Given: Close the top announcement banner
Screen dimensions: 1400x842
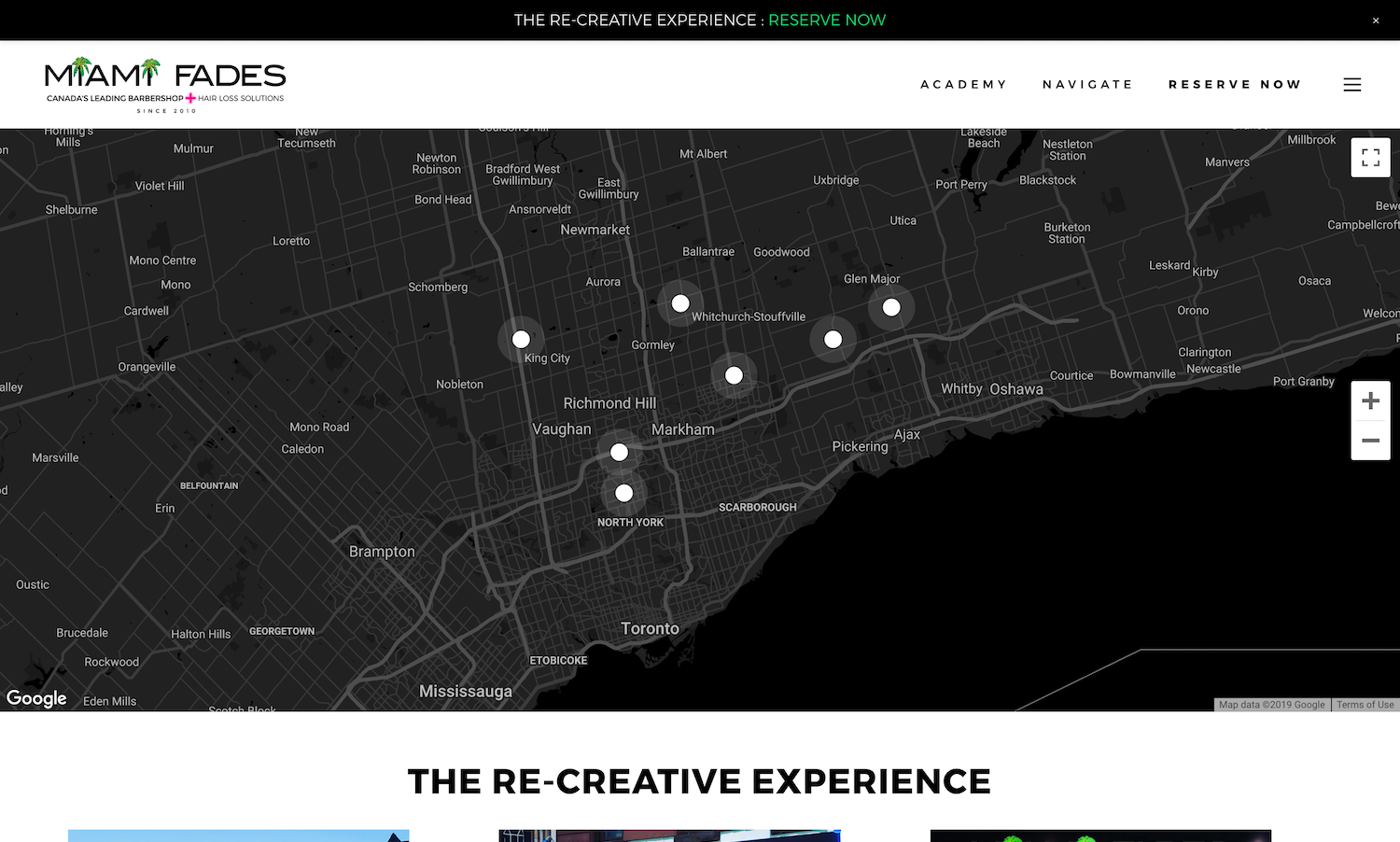Looking at the screenshot, I should (x=1375, y=21).
